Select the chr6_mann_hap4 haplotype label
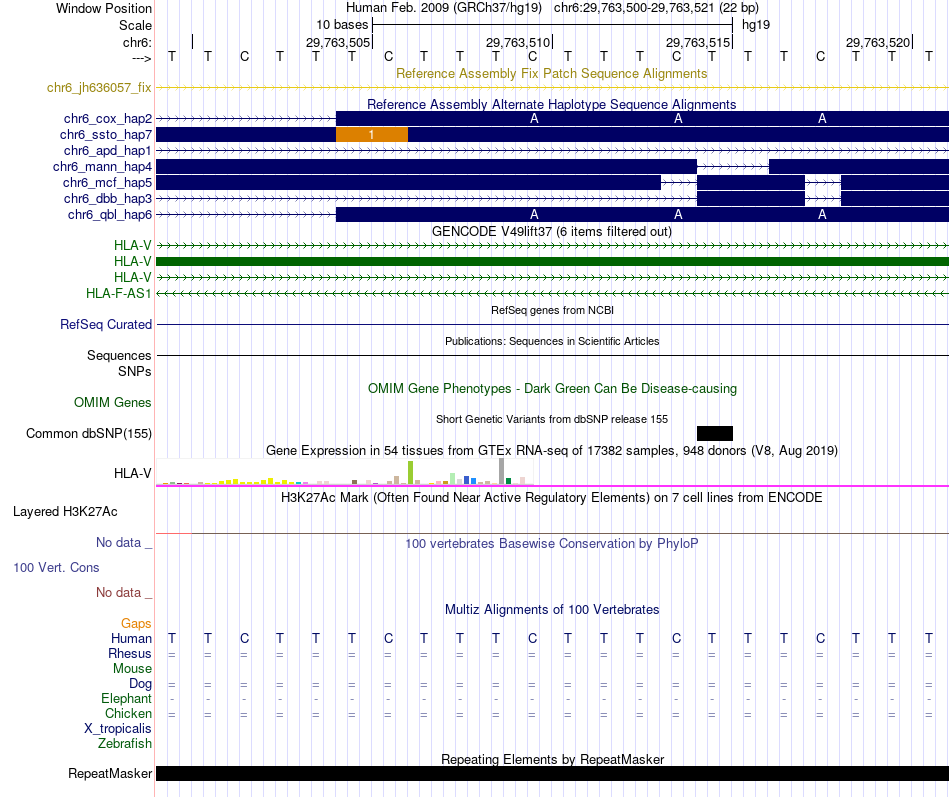 [102, 166]
